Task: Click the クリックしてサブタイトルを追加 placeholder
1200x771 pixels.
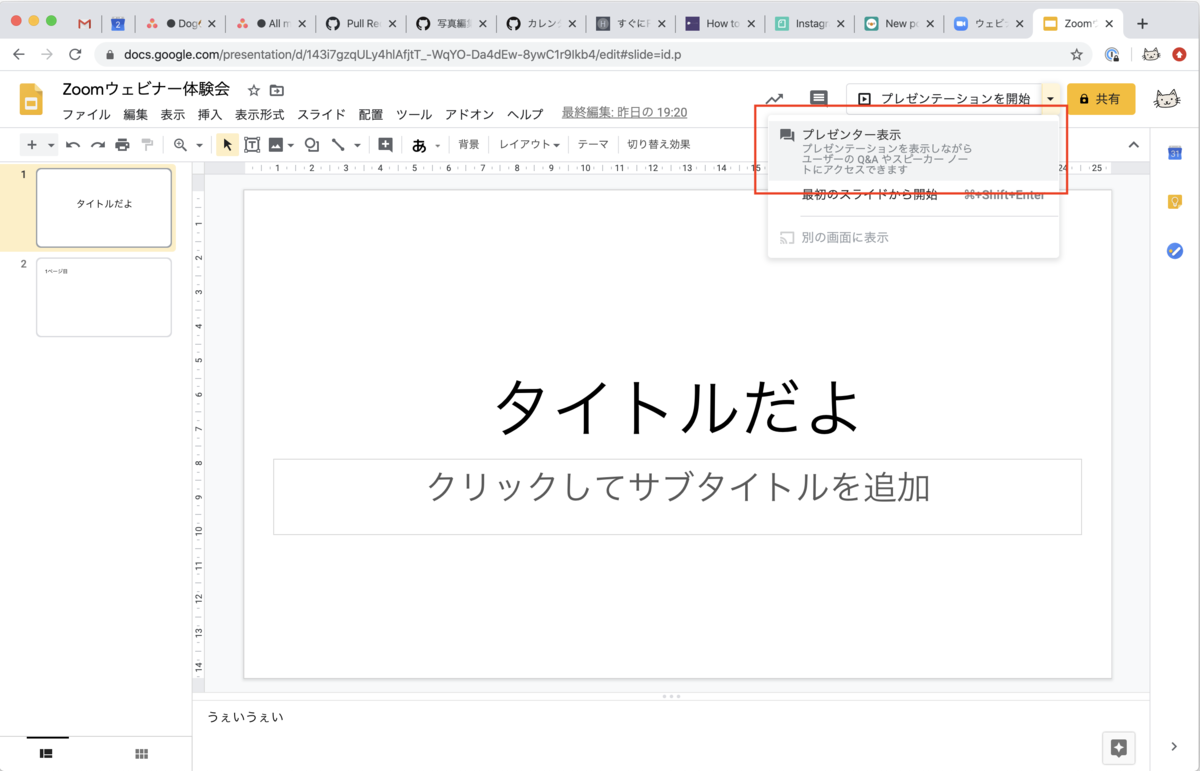Action: [x=678, y=496]
